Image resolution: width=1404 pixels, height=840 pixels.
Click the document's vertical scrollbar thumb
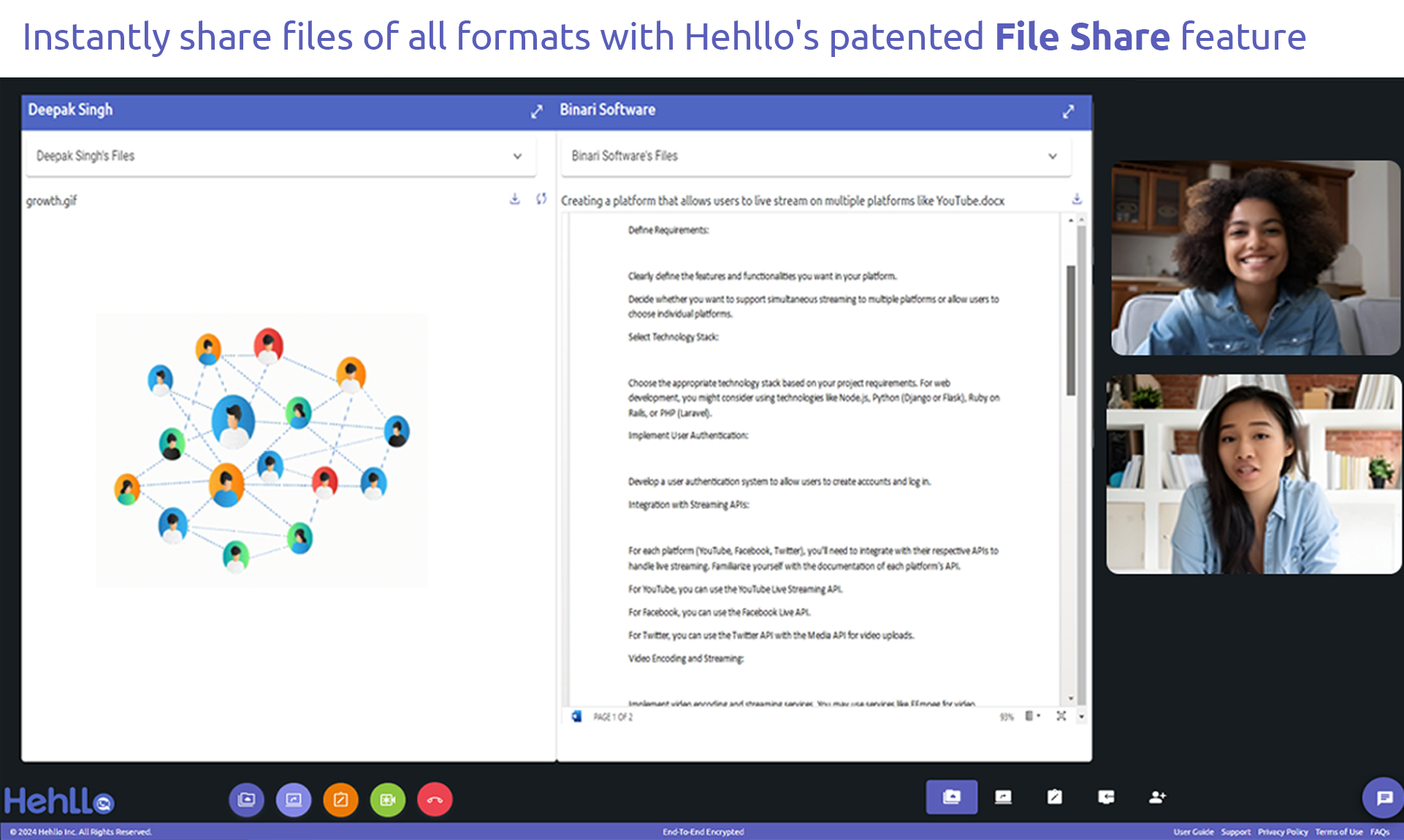tap(1071, 330)
